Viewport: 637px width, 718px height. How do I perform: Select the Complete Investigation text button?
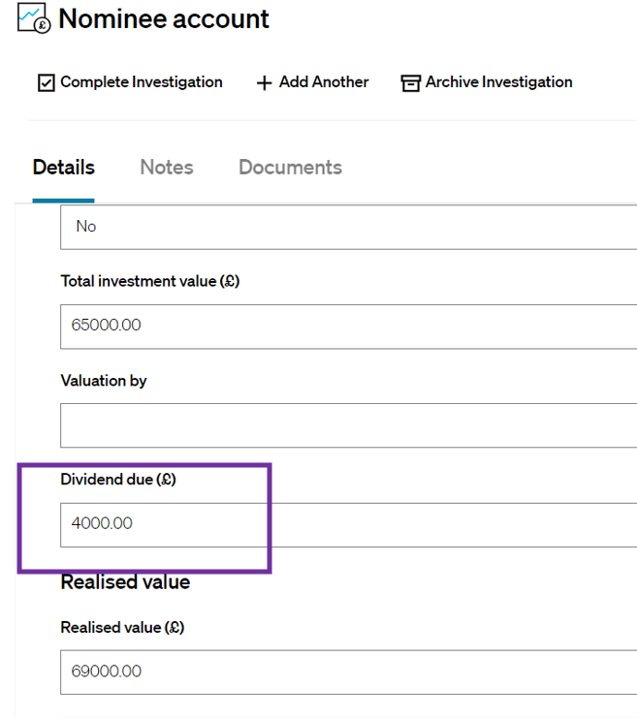click(141, 82)
